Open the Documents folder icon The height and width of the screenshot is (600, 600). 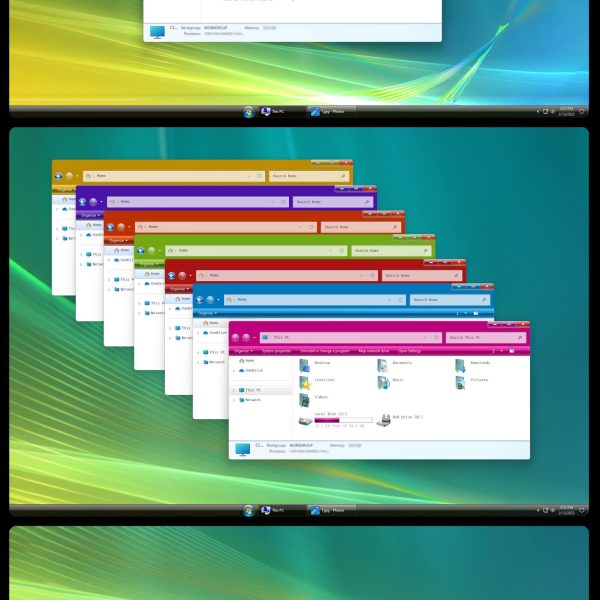point(383,366)
